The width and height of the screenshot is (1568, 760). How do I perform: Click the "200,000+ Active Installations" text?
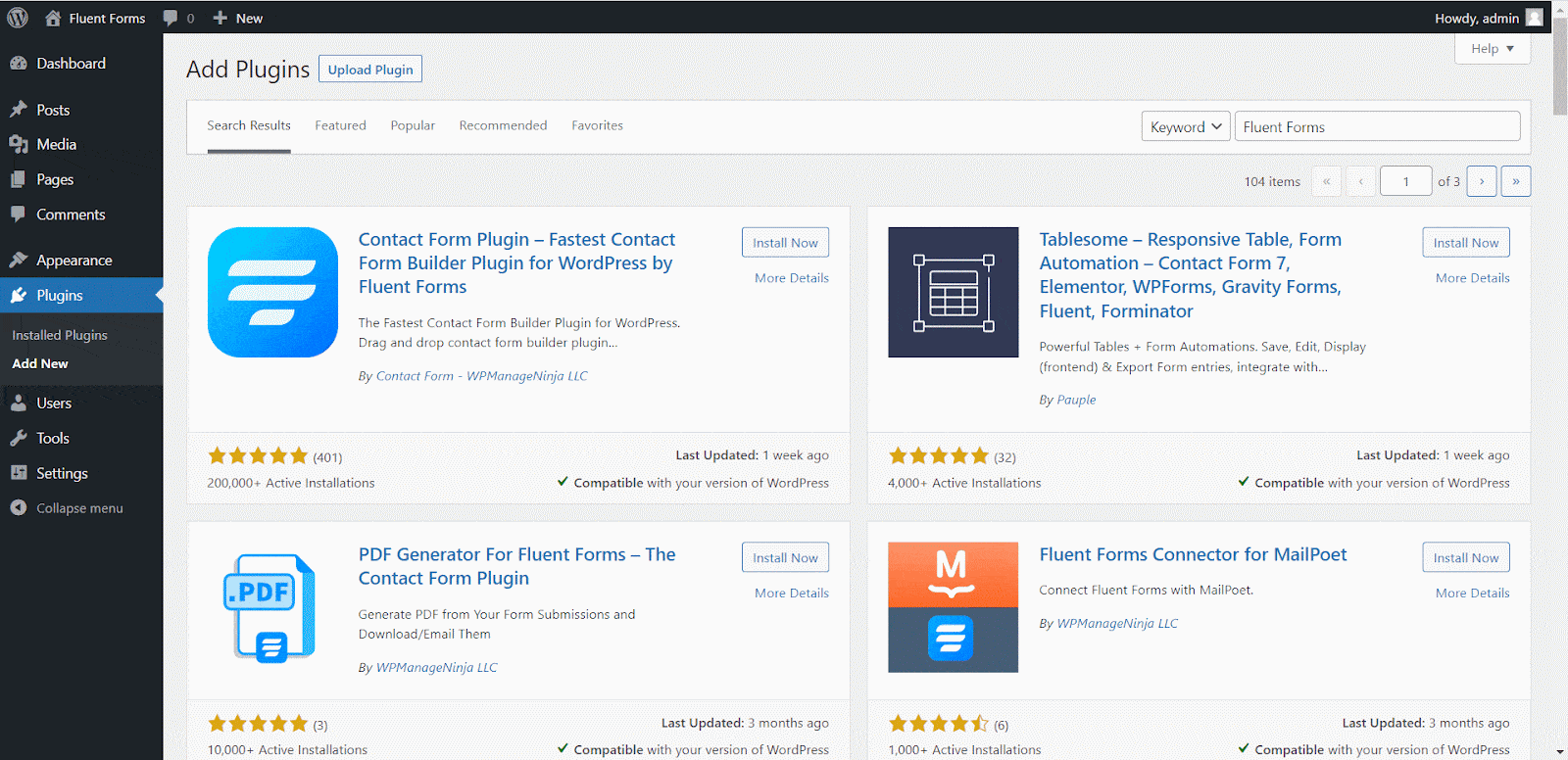[x=291, y=483]
